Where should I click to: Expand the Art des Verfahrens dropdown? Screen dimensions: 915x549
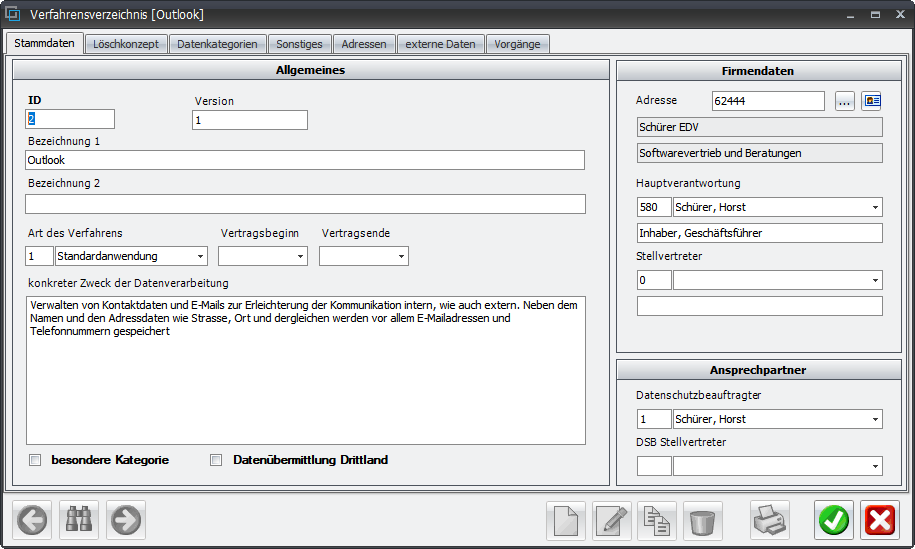[x=201, y=257]
